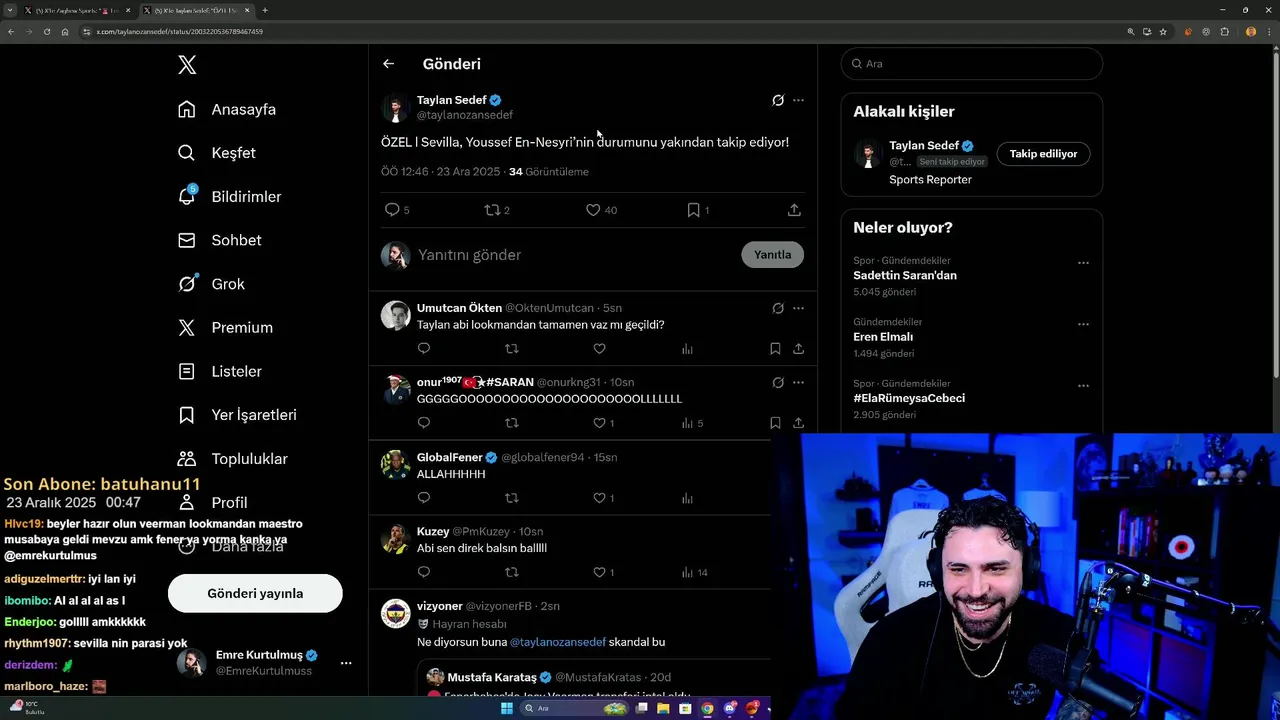Open more options on Taylan Sedef's post
The image size is (1280, 720).
798,100
